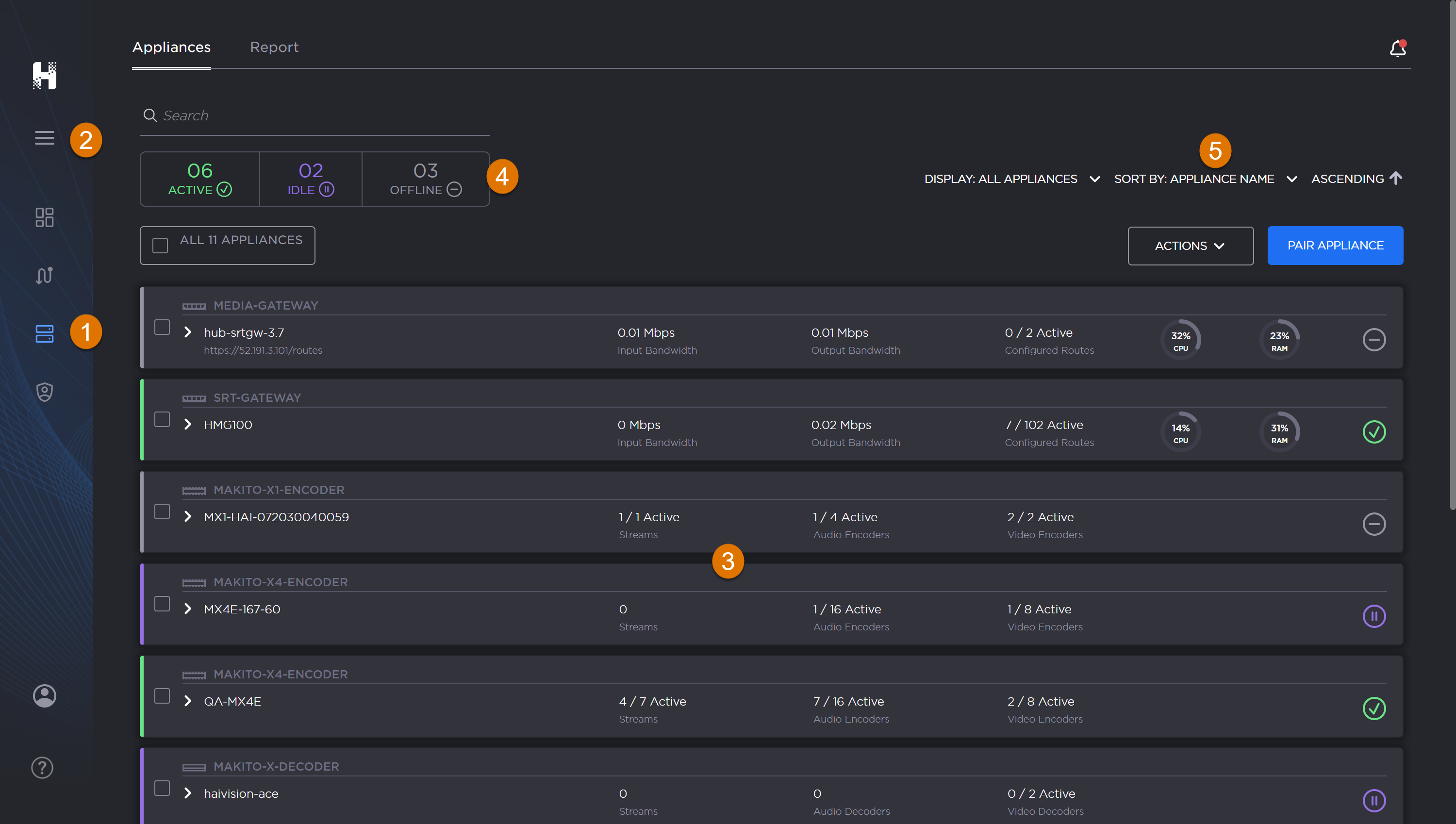This screenshot has height=824, width=1456.
Task: Open the dashboard grid icon in sidebar
Action: (x=44, y=217)
